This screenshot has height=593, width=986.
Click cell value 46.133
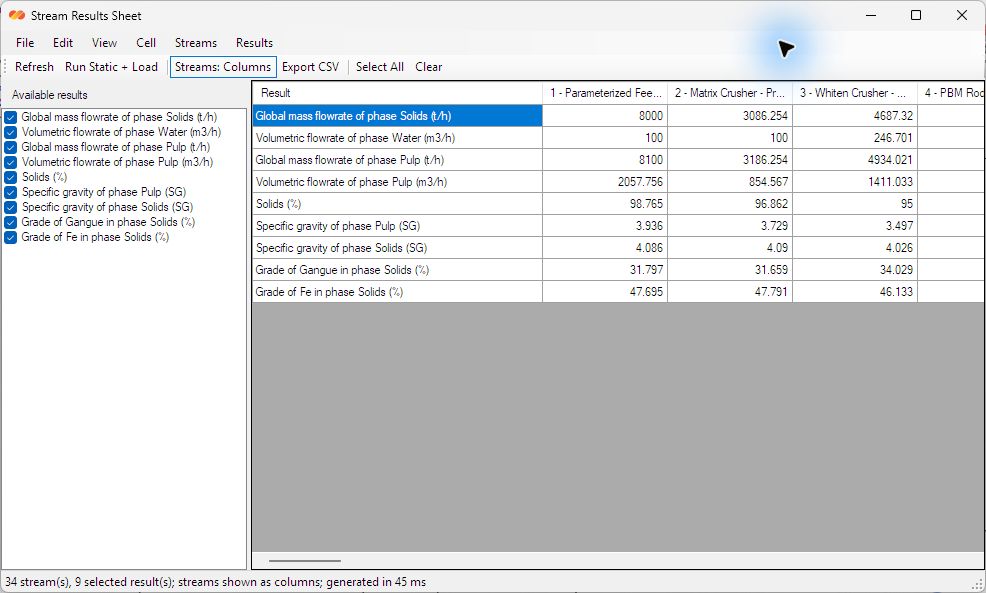pyautogui.click(x=855, y=292)
